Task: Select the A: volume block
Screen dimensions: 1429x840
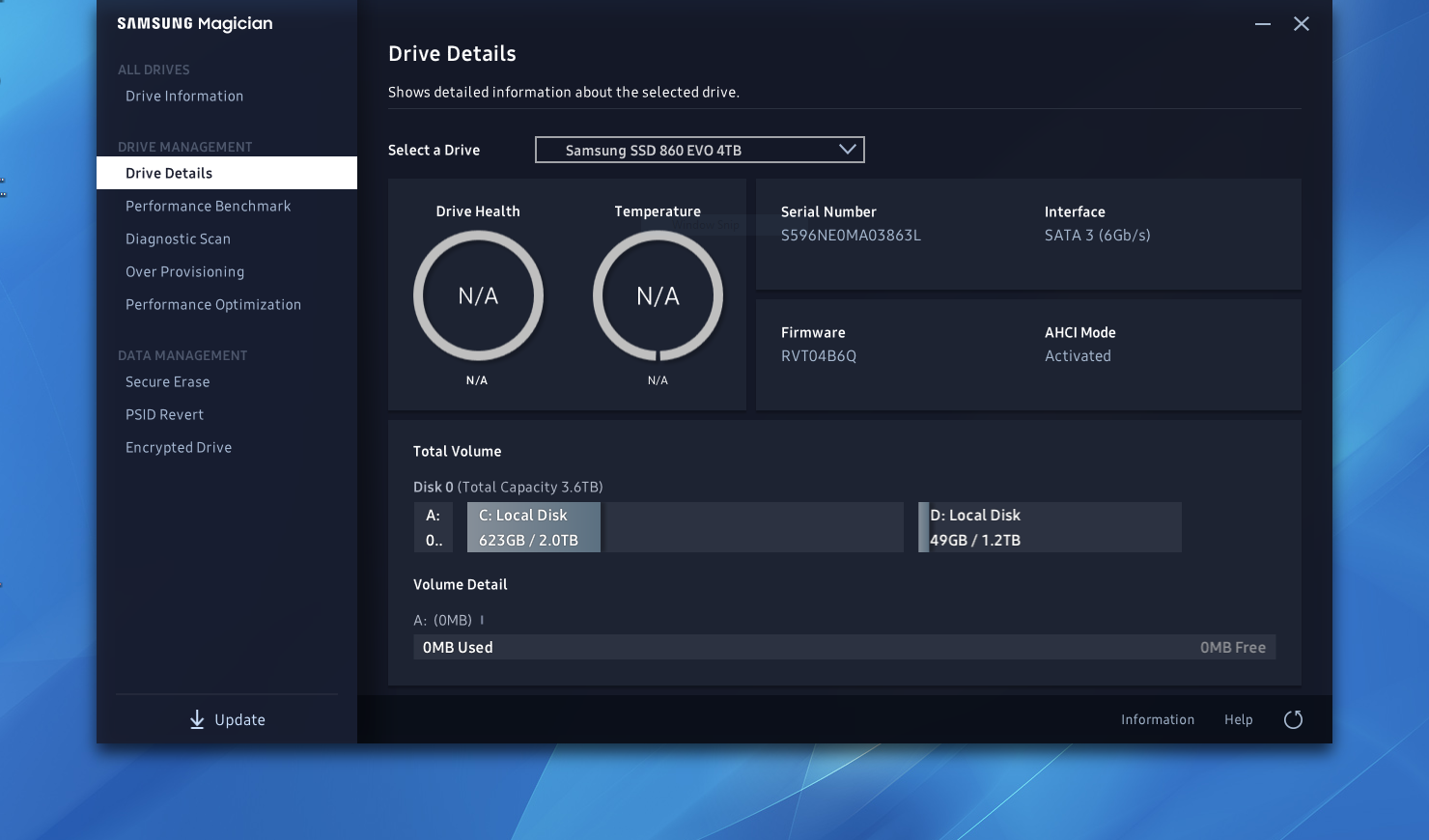Action: (x=434, y=527)
